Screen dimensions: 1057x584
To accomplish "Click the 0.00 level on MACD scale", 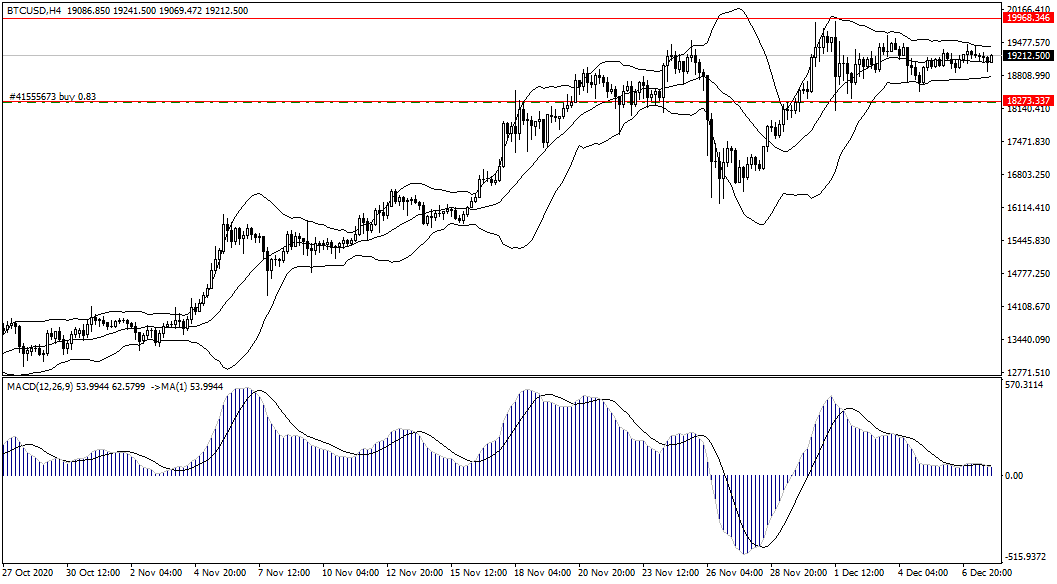I will 1014,476.
